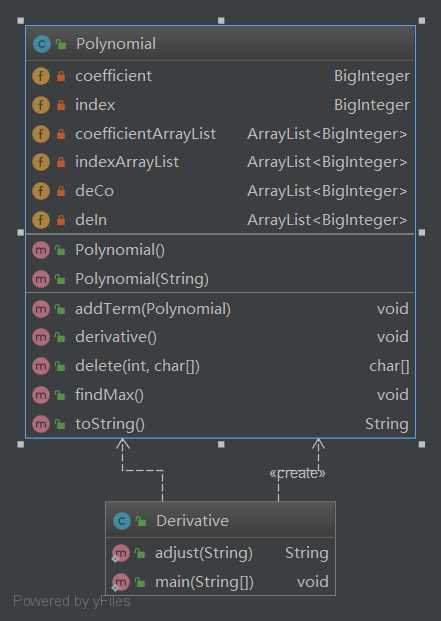Select the delete(int, char[]) method

pos(220,366)
